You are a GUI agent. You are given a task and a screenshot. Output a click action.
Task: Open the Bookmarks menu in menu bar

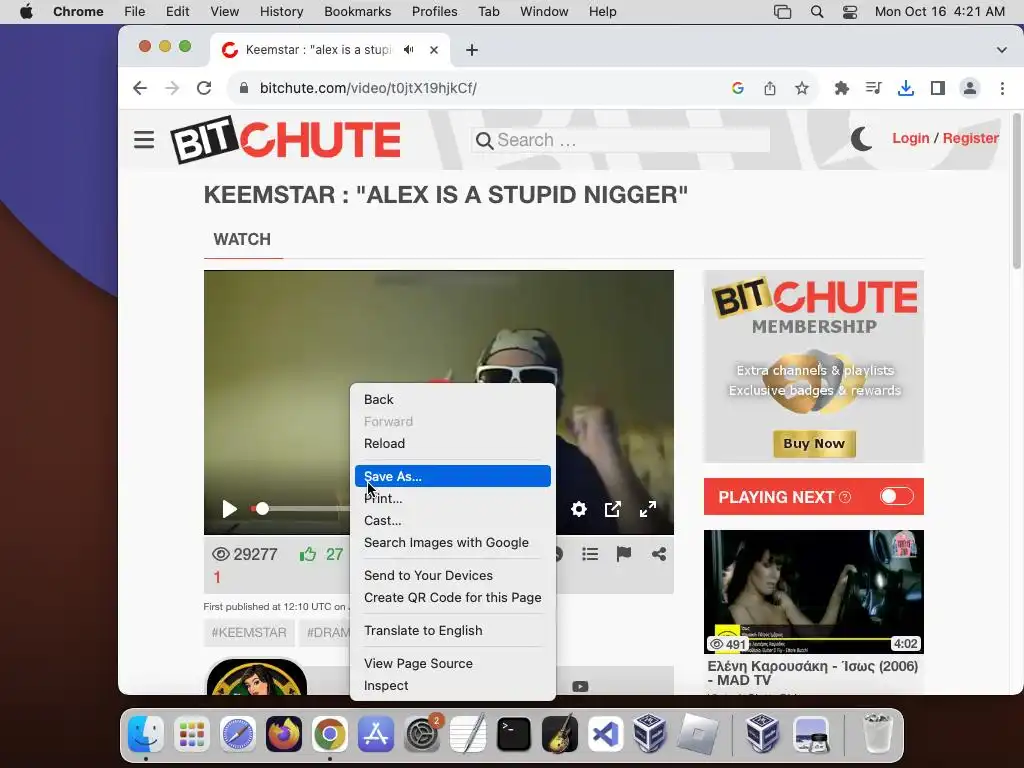(x=357, y=12)
